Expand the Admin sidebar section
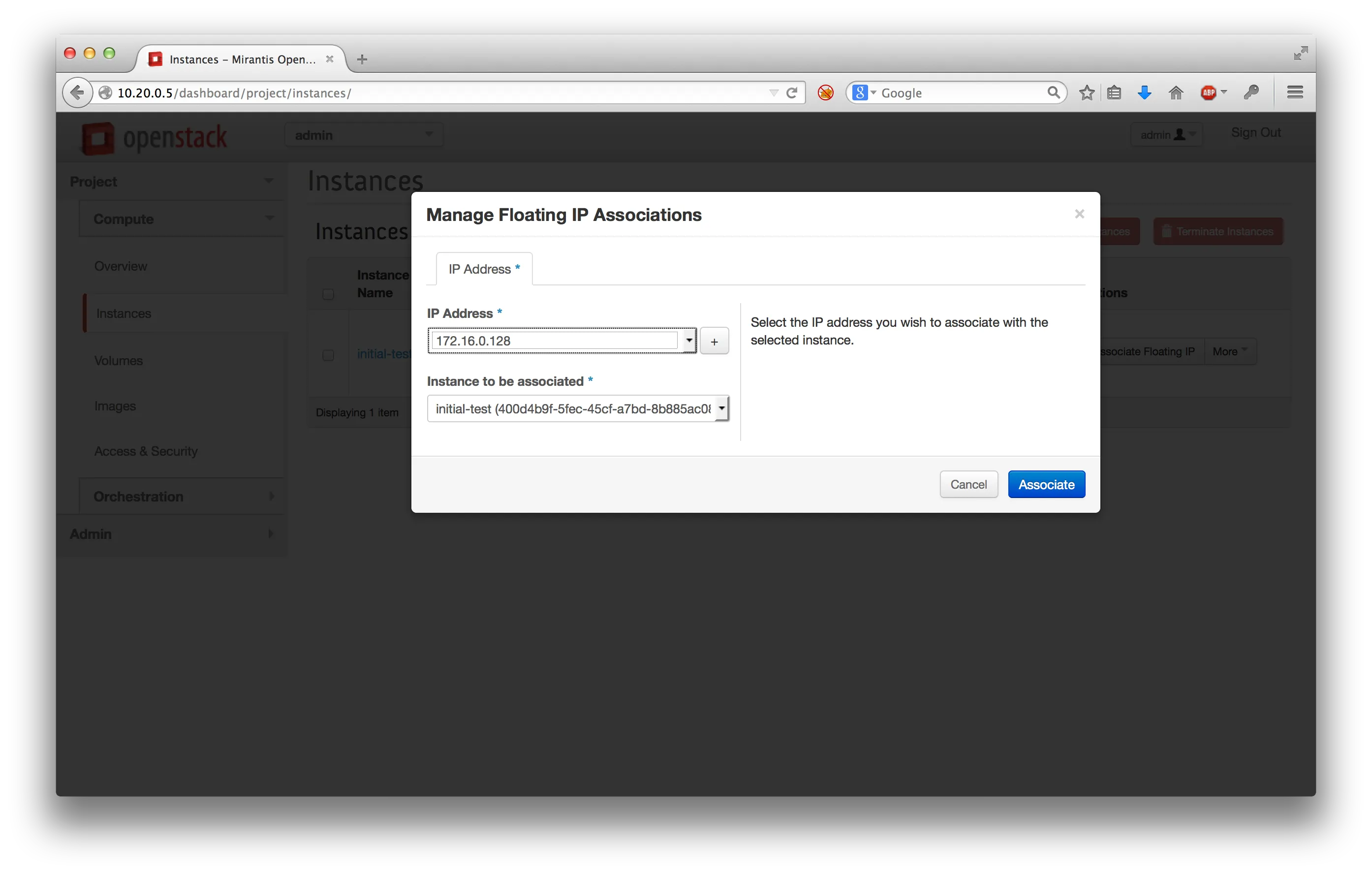 [x=171, y=534]
